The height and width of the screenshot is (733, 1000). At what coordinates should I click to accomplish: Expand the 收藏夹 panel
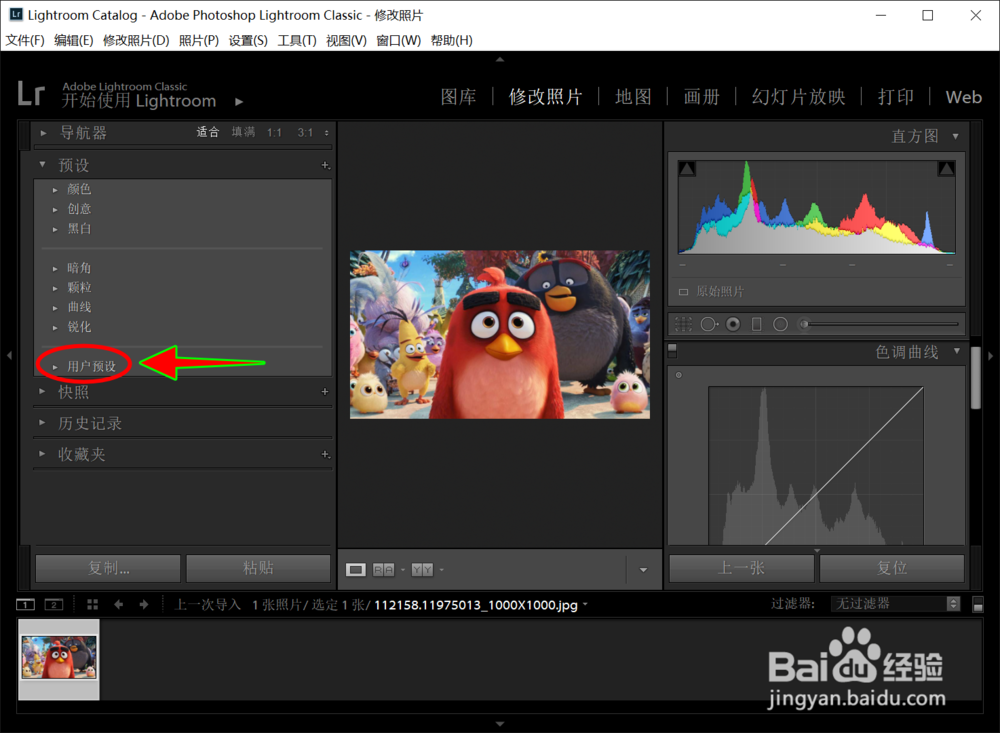pos(42,454)
